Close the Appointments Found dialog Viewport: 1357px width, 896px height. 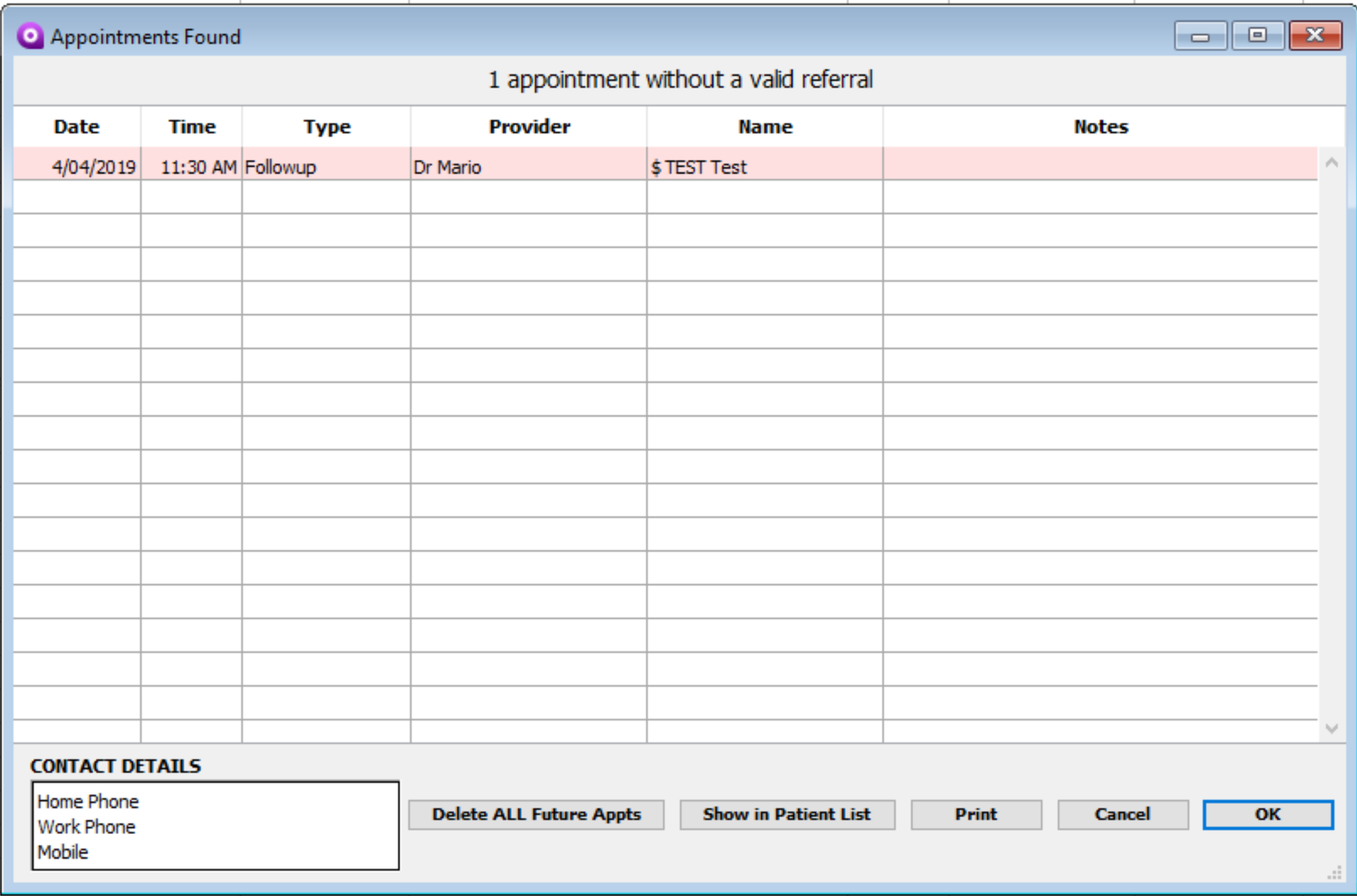point(1314,36)
